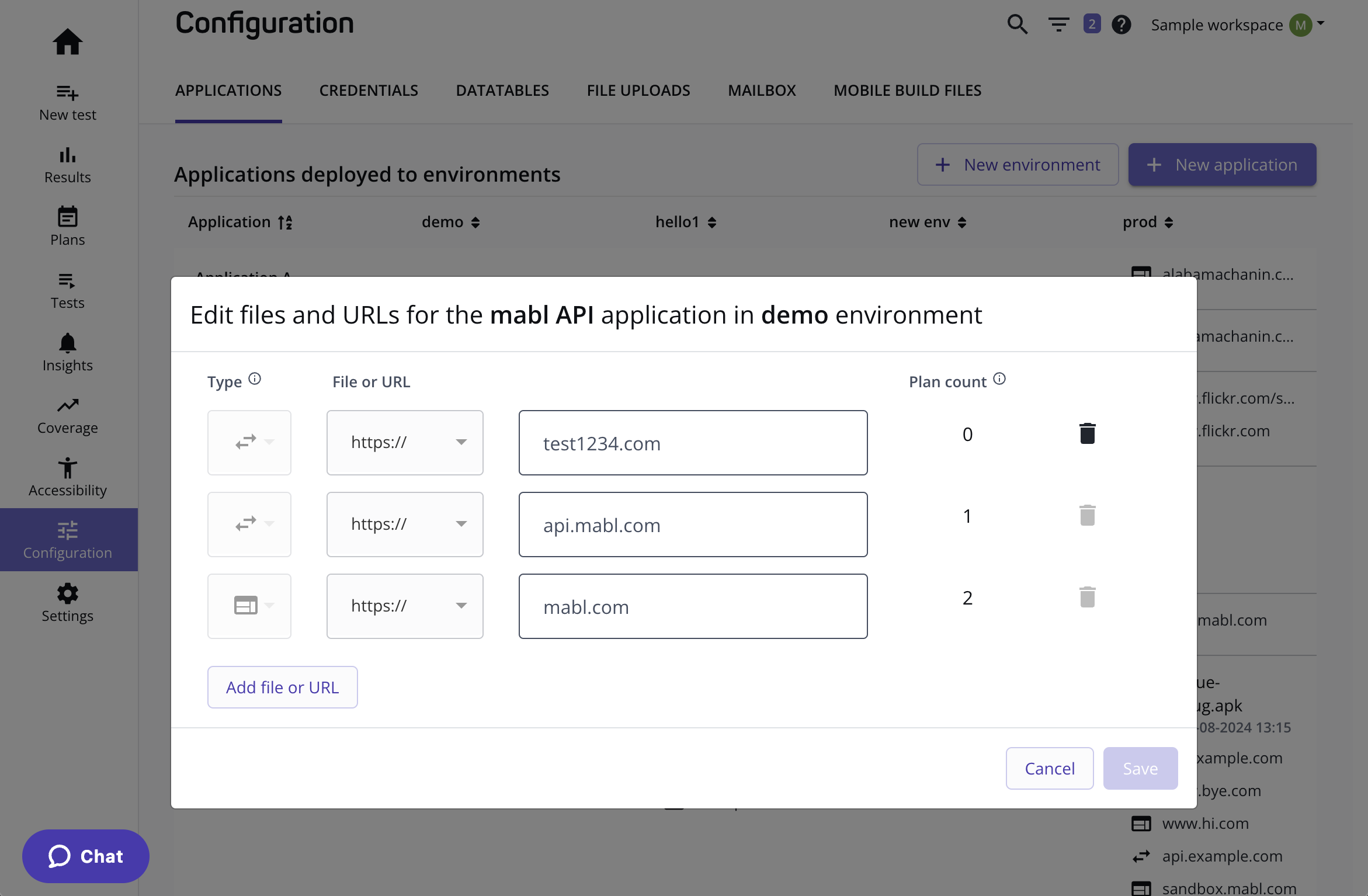Viewport: 1368px width, 896px height.
Task: Edit the mabl.com URL field
Action: click(693, 606)
